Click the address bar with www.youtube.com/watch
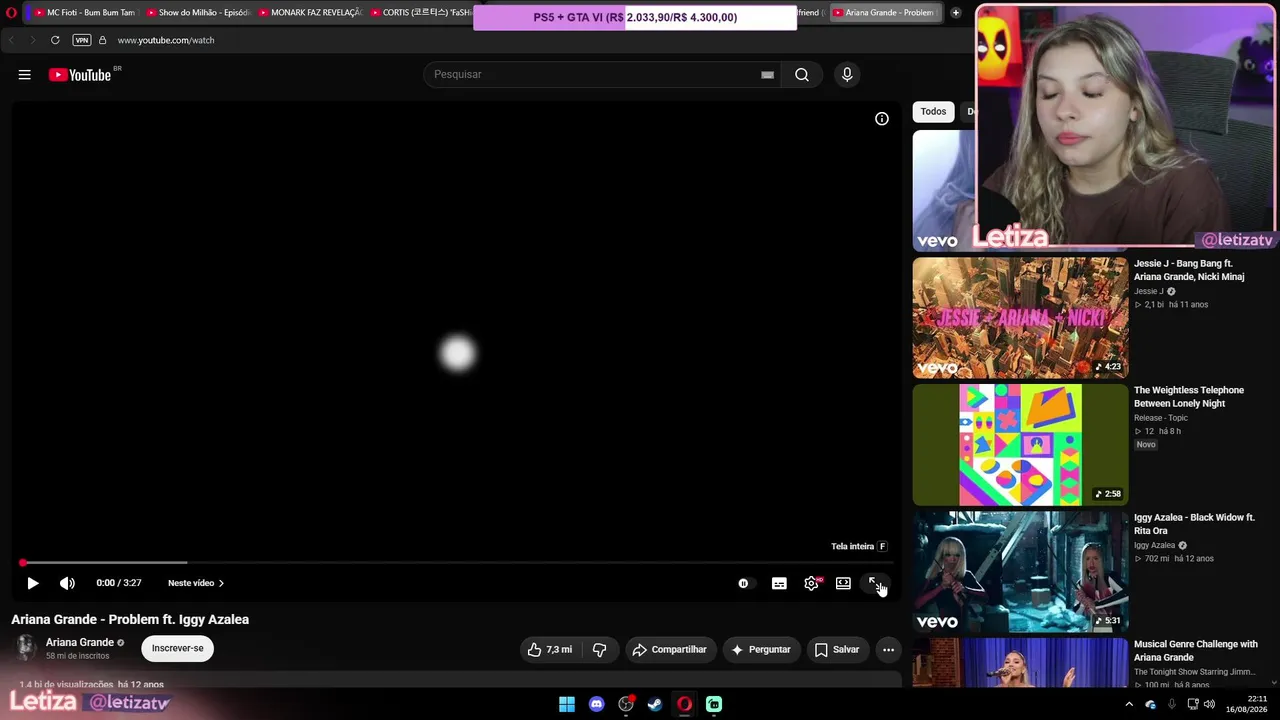This screenshot has width=1280, height=720. click(x=166, y=40)
